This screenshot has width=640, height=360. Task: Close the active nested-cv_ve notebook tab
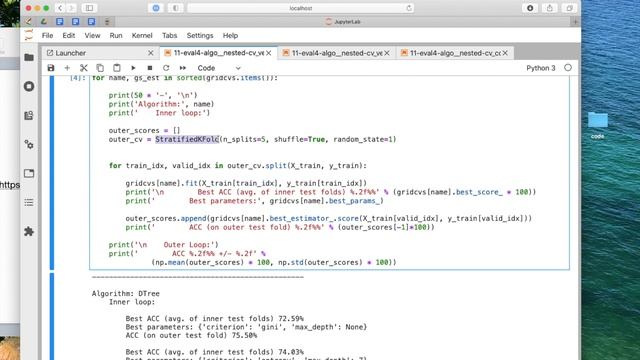(269, 53)
